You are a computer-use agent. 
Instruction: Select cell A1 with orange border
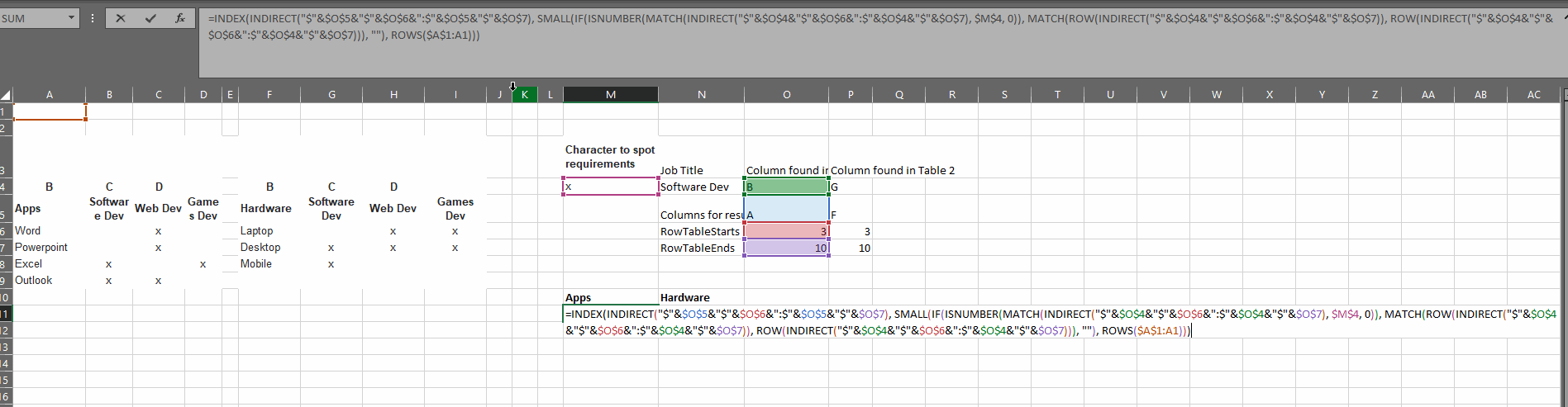pyautogui.click(x=50, y=111)
